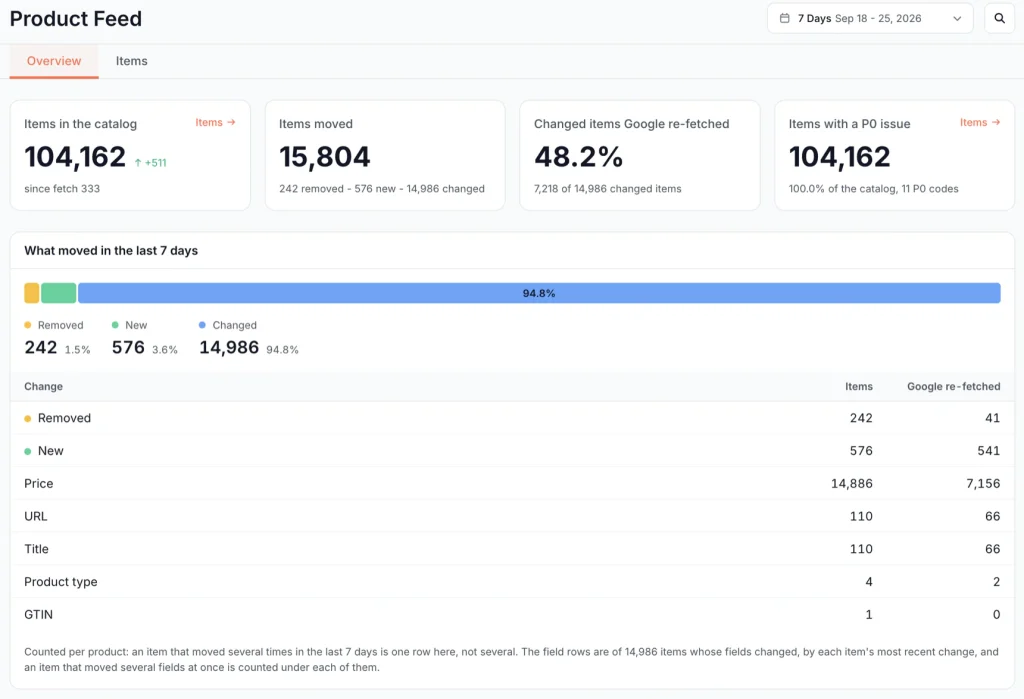Screen dimensions: 1024x699
Task: Switch to the Overview tab
Action: [x=54, y=61]
